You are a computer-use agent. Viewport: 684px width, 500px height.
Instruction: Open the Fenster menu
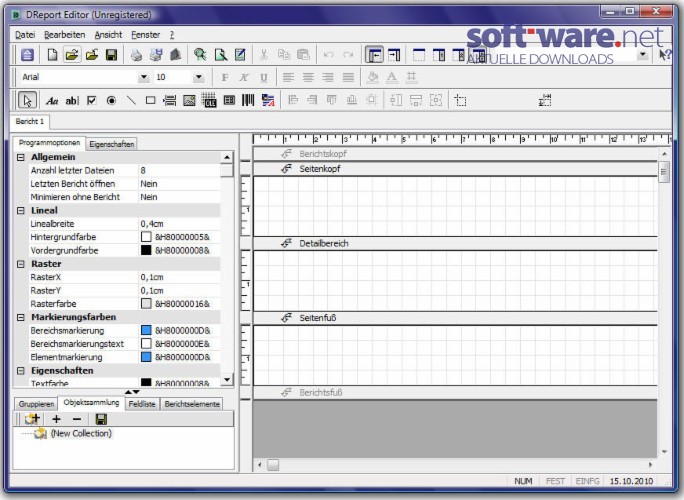coord(146,35)
